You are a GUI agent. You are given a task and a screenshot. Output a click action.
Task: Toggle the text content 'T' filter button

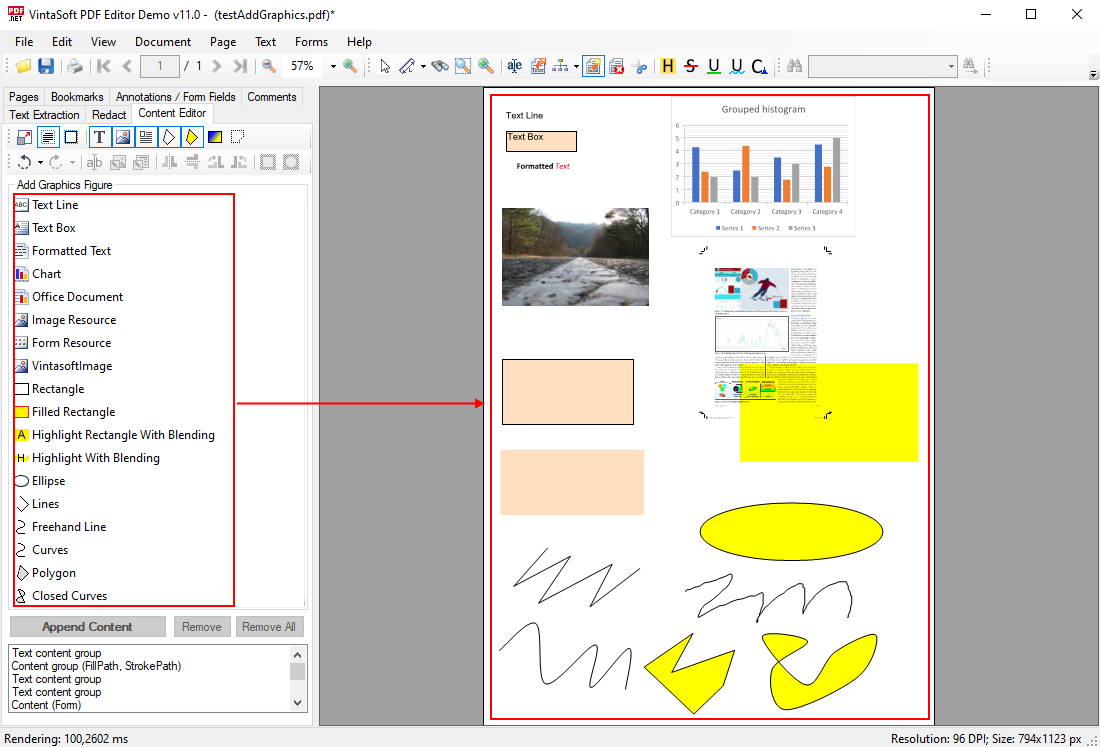(x=100, y=137)
